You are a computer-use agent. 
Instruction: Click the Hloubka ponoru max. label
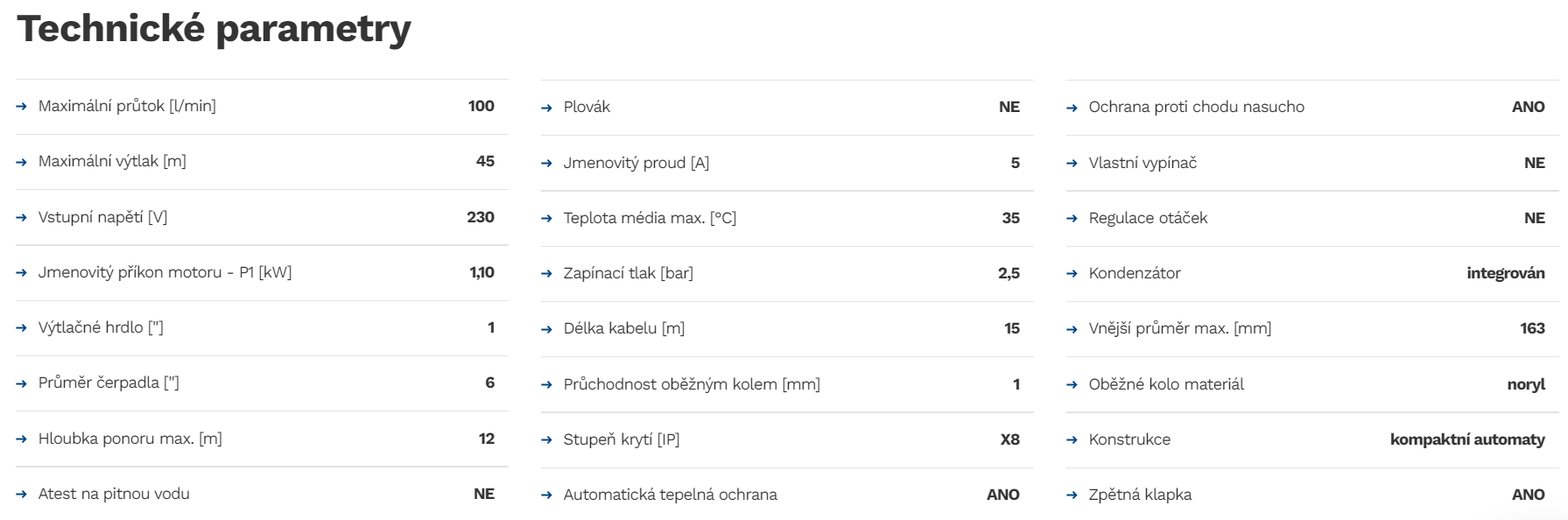tap(130, 439)
